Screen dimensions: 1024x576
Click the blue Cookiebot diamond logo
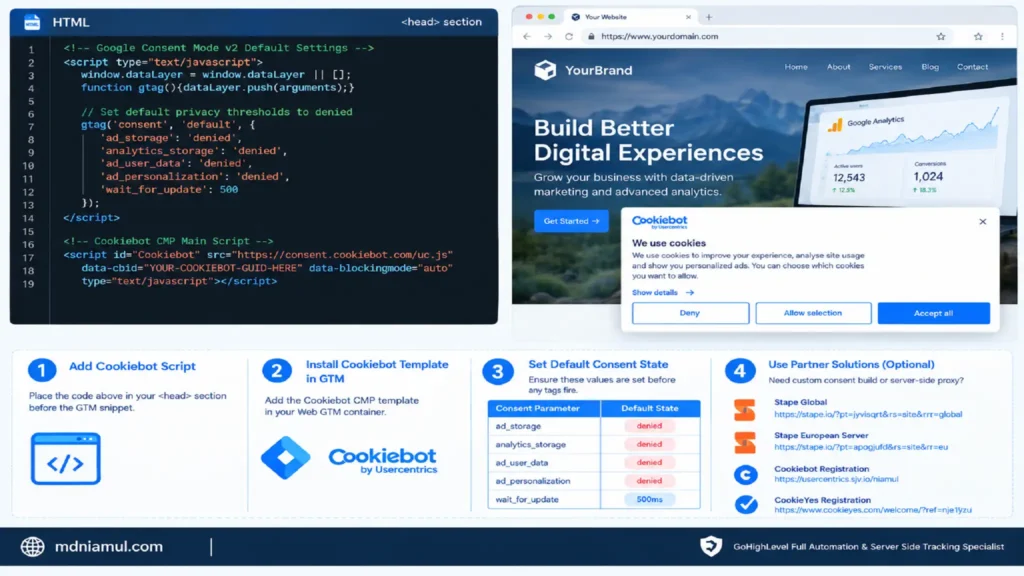coord(285,458)
